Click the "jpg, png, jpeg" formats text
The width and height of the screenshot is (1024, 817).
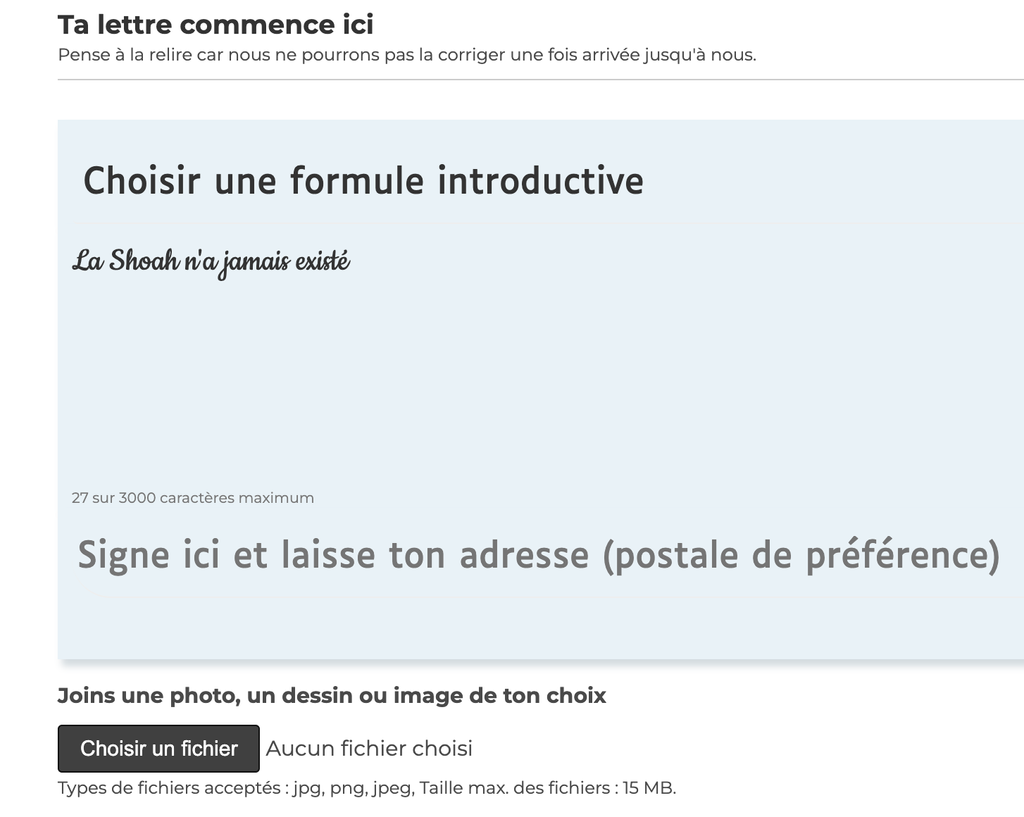click(x=352, y=788)
